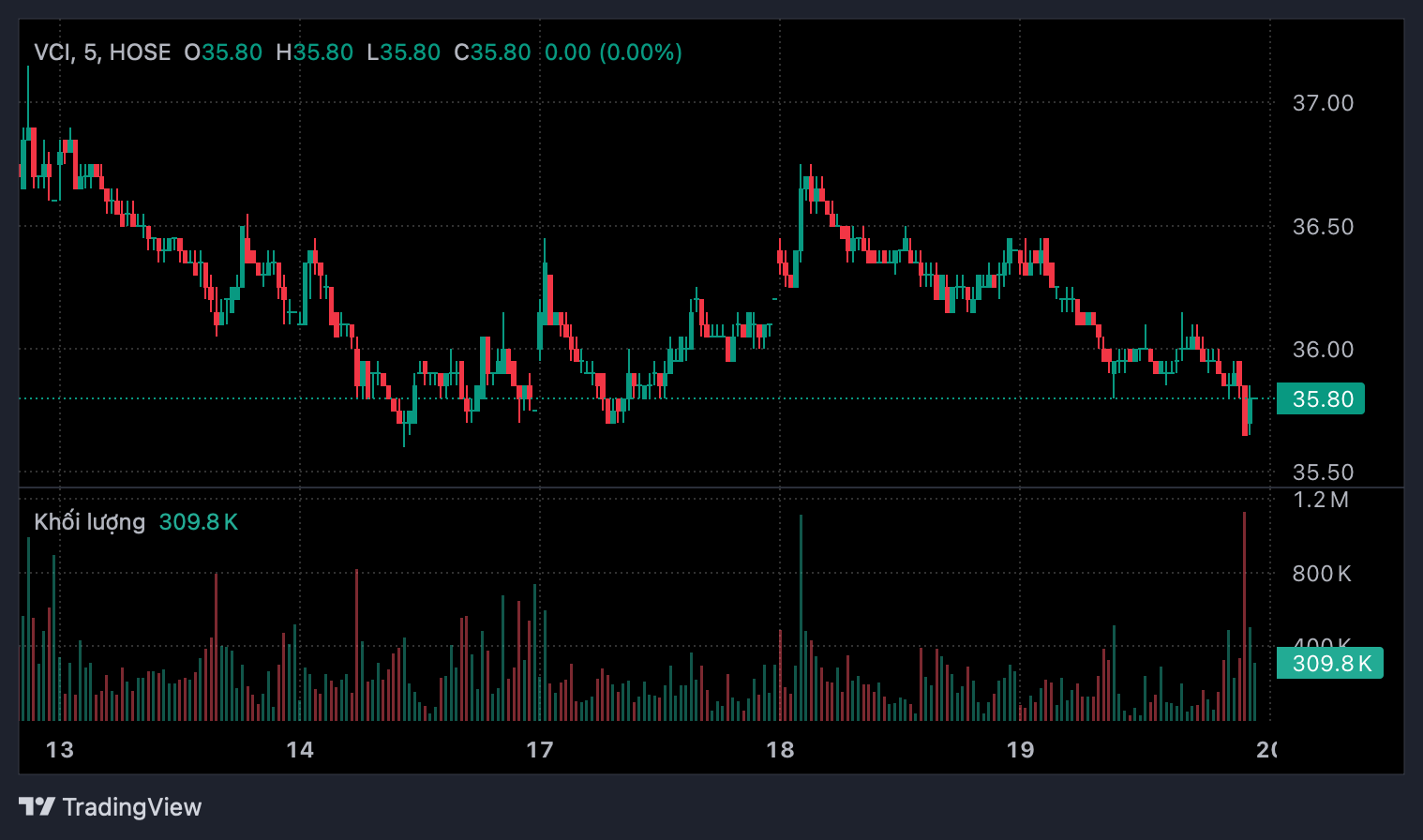Click the volume value 309.8 K beside Khối lượng
Image resolution: width=1423 pixels, height=840 pixels.
pyautogui.click(x=199, y=522)
